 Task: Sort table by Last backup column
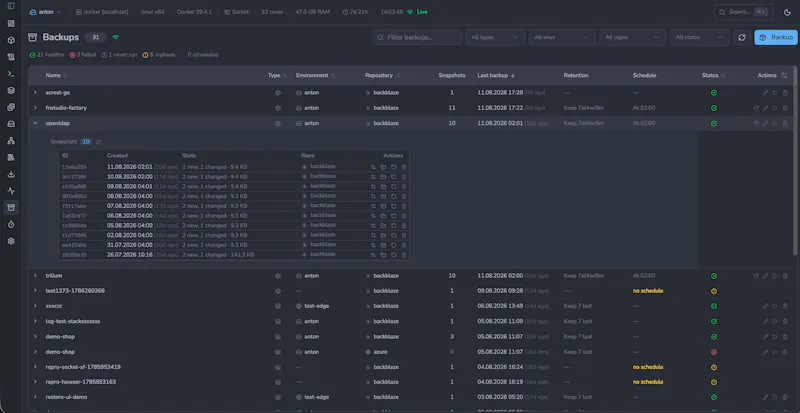(496, 76)
